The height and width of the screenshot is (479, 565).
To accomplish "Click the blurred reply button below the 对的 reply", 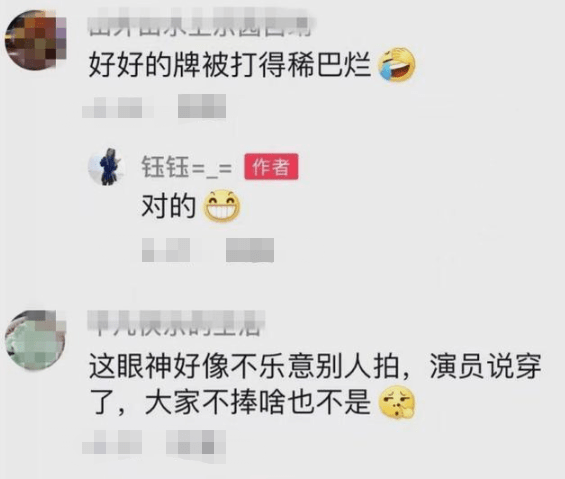I will pyautogui.click(x=250, y=250).
